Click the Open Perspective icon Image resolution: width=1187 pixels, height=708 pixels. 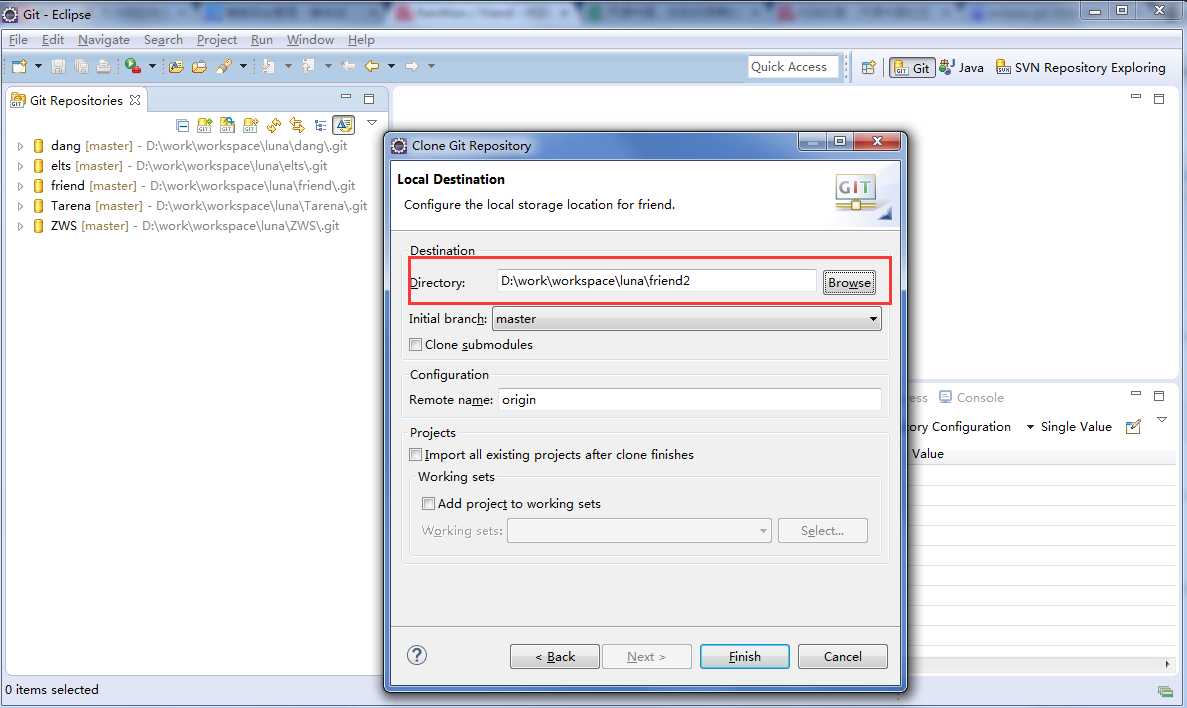coord(868,67)
